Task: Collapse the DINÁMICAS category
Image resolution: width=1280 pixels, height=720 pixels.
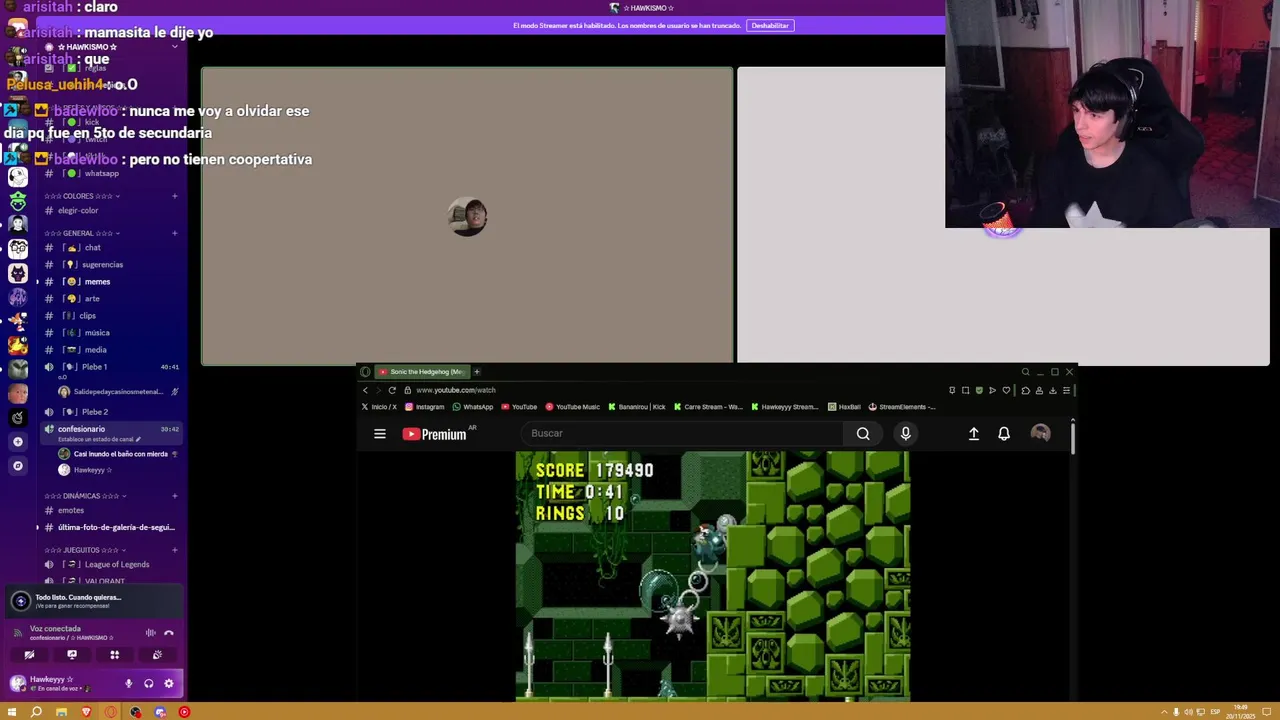Action: [x=86, y=496]
